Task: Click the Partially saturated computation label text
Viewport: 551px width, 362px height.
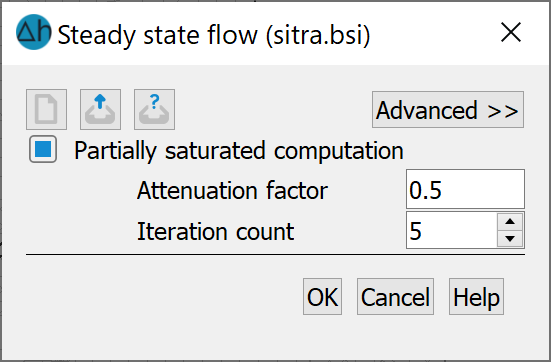Action: (x=239, y=150)
